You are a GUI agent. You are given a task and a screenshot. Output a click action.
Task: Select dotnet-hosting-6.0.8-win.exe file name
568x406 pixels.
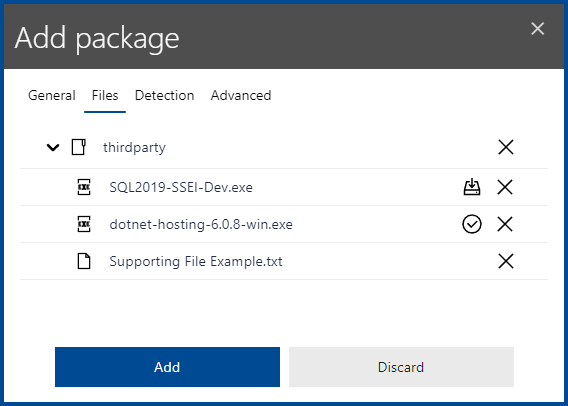click(201, 225)
